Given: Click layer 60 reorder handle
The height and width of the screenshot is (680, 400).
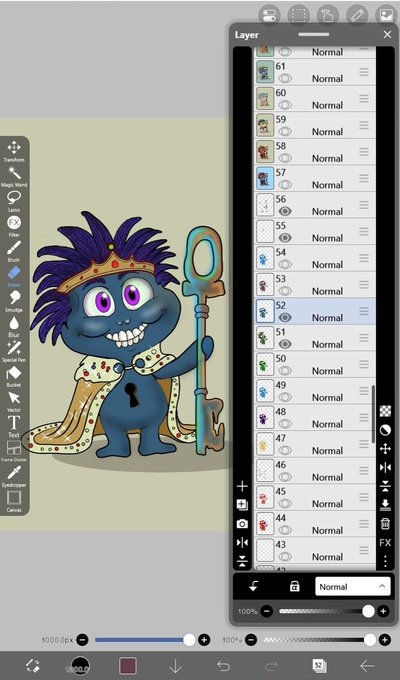Looking at the screenshot, I should (364, 98).
